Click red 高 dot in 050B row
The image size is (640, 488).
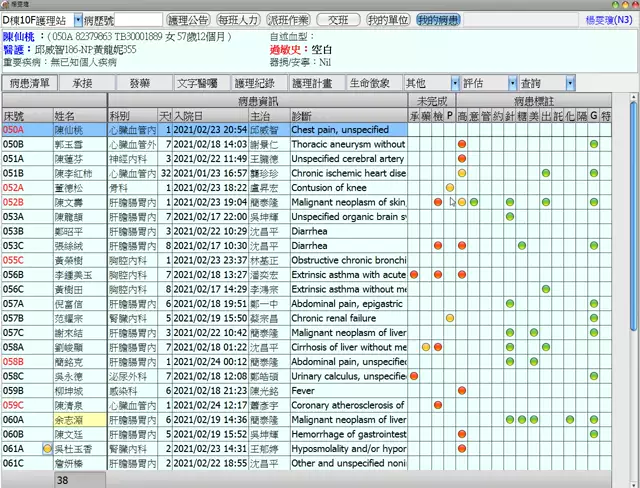tap(462, 144)
